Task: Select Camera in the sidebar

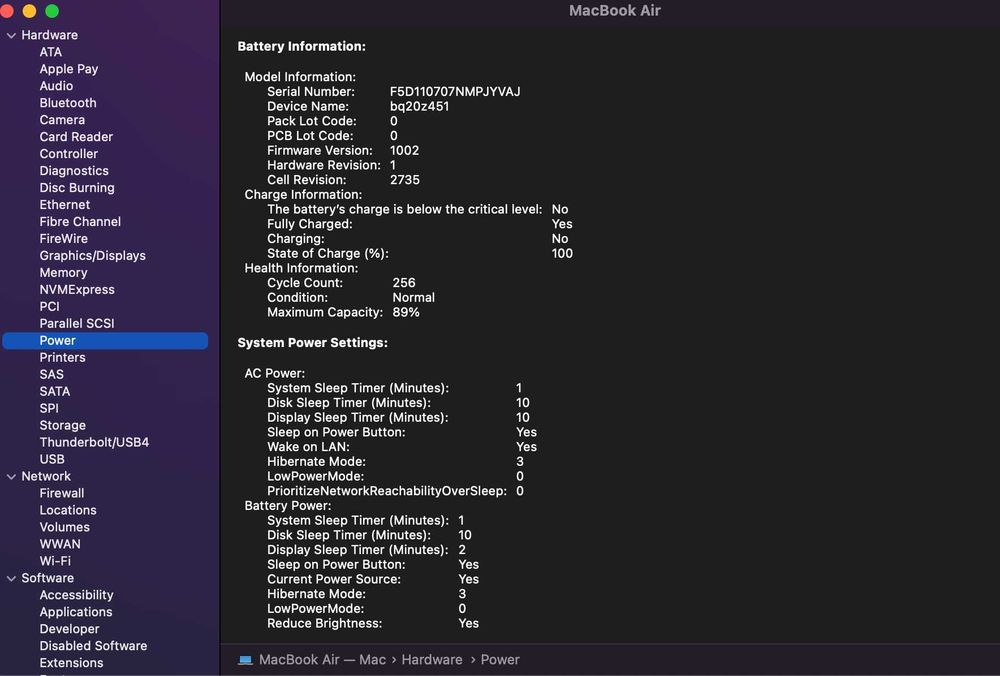Action: click(x=62, y=120)
